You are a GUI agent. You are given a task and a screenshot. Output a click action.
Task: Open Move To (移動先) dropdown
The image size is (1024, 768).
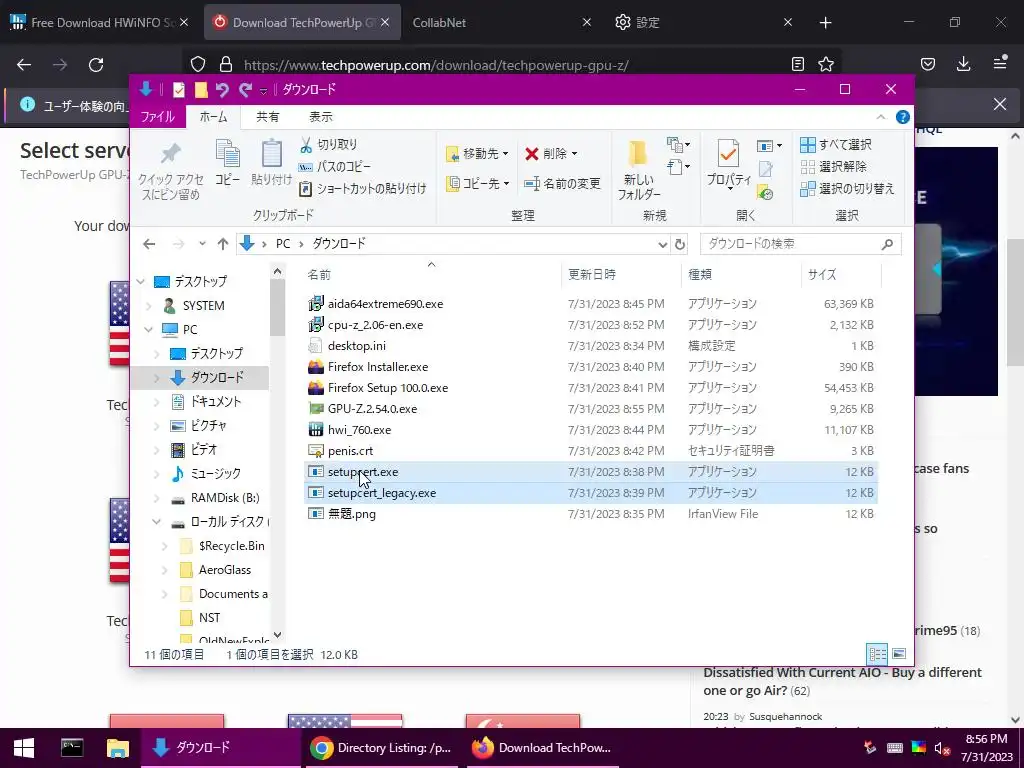(477, 153)
